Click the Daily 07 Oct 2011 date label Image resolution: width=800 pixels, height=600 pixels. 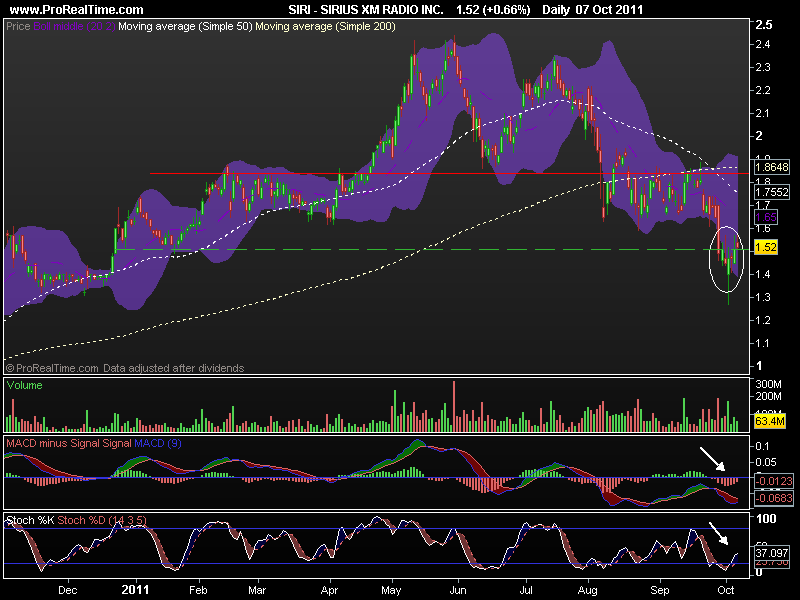[592, 9]
